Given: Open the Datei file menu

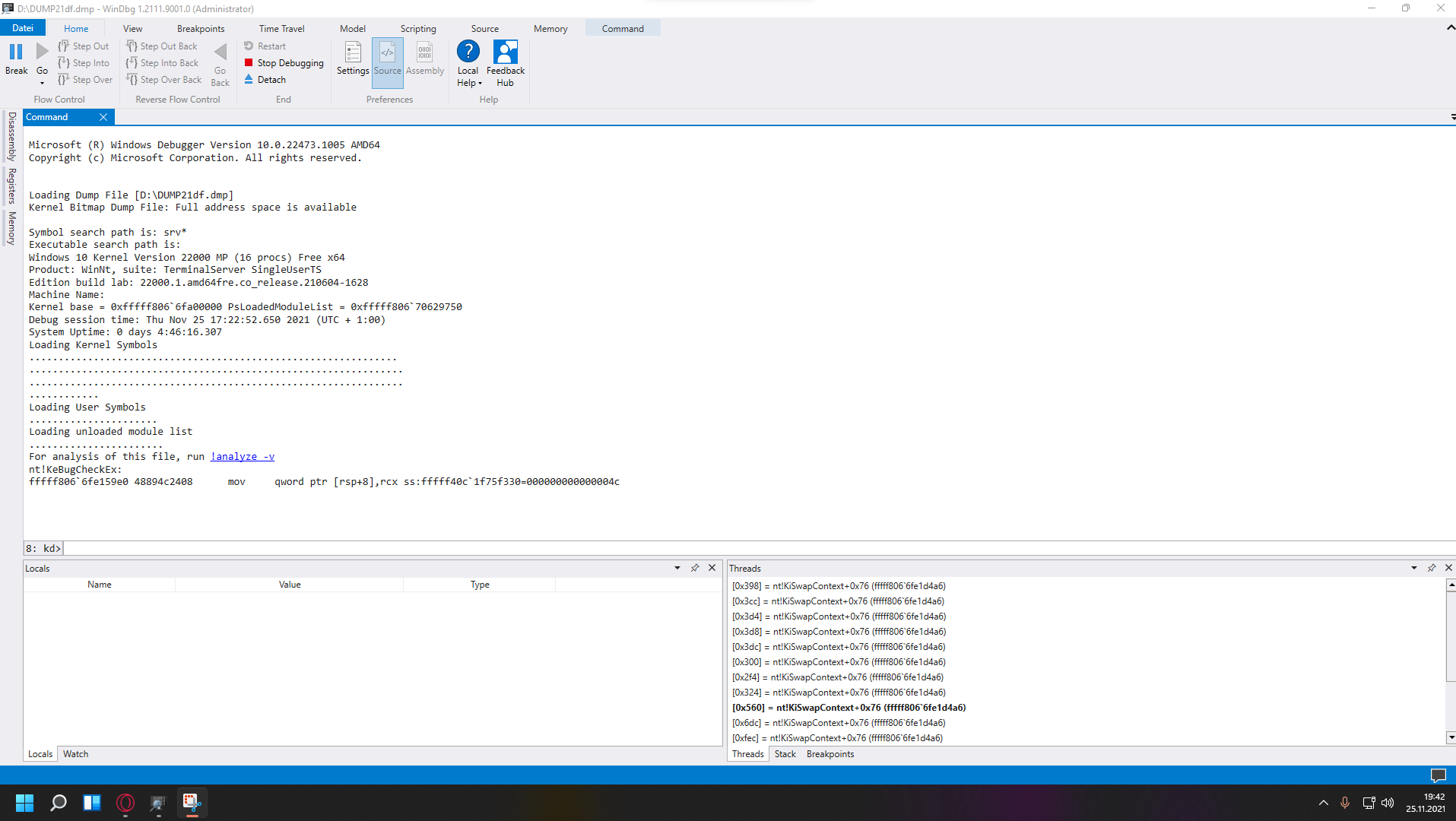Looking at the screenshot, I should [23, 28].
